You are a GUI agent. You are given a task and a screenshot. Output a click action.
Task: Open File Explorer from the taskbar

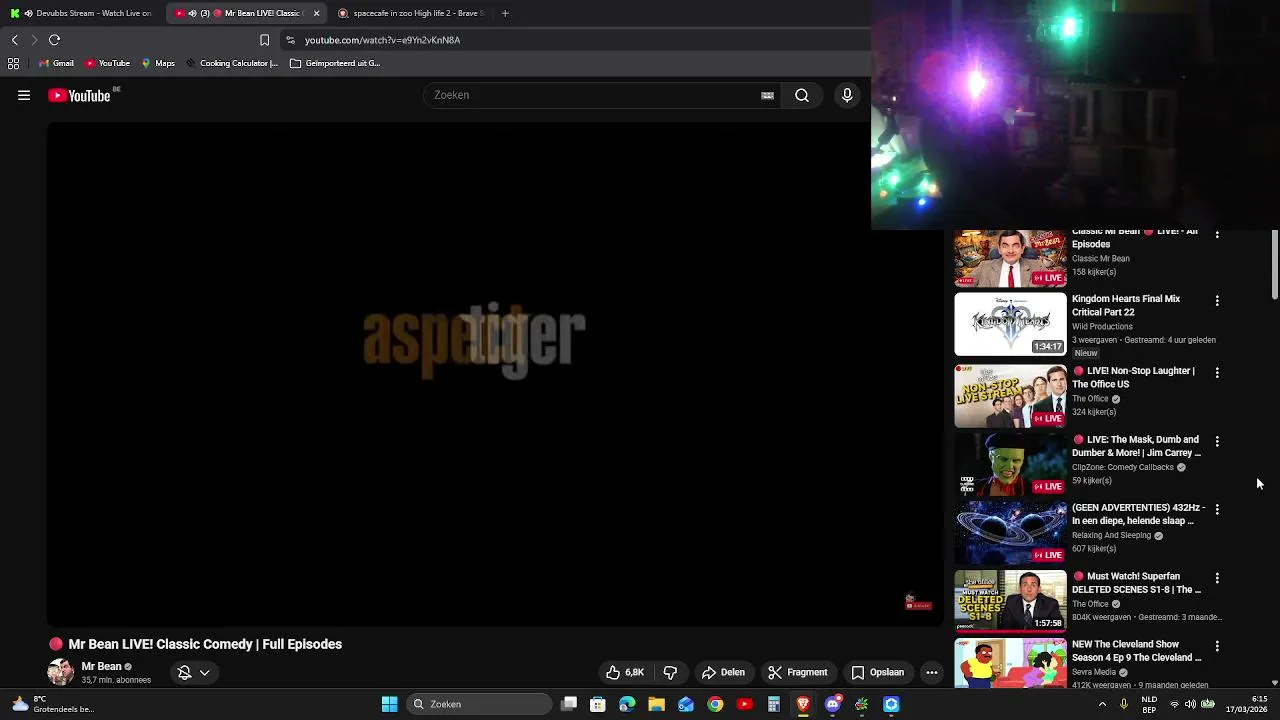[656, 704]
